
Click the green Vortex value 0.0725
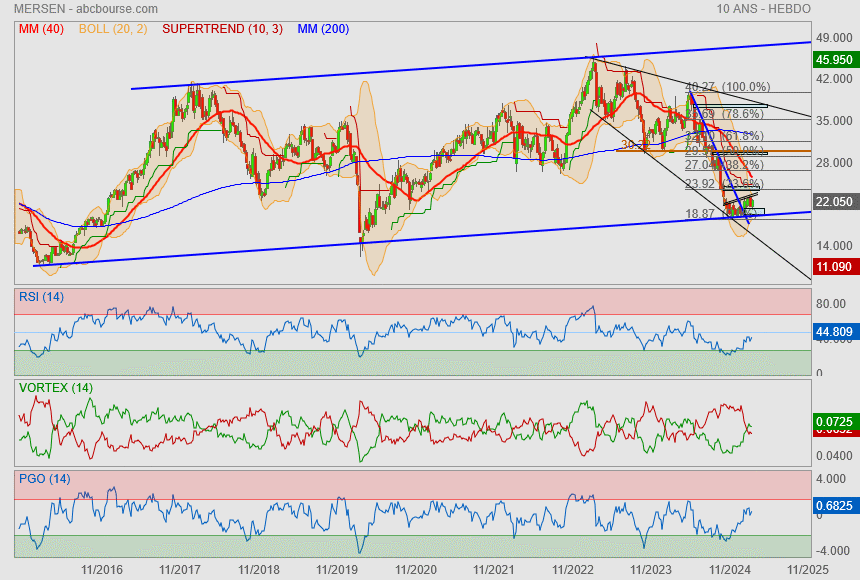pos(834,422)
